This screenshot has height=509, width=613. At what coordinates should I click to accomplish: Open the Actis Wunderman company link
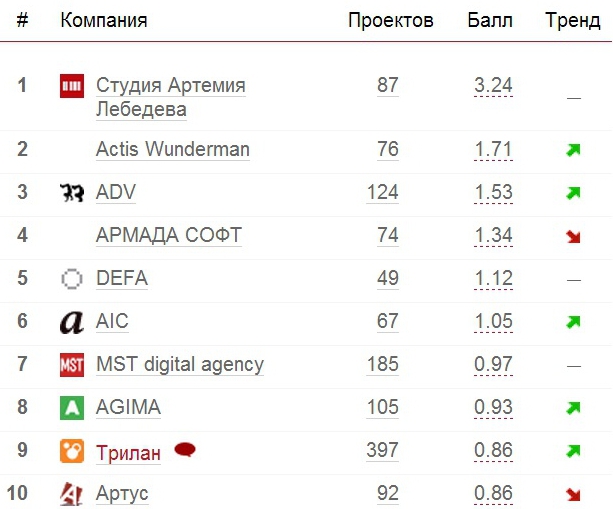(x=172, y=150)
